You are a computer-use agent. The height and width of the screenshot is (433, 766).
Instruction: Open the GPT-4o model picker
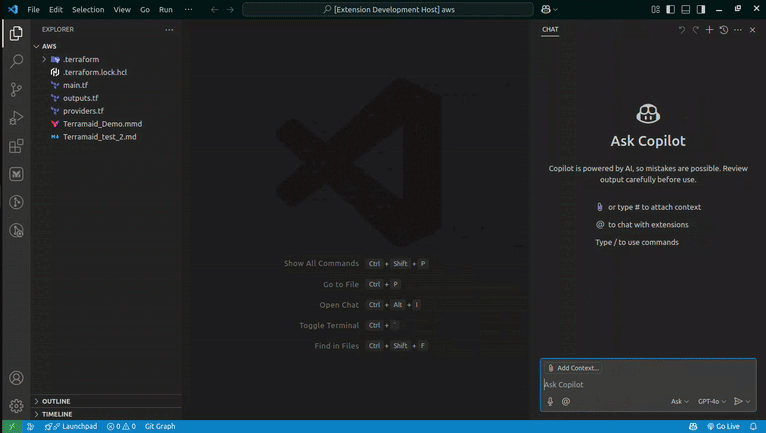tap(711, 401)
